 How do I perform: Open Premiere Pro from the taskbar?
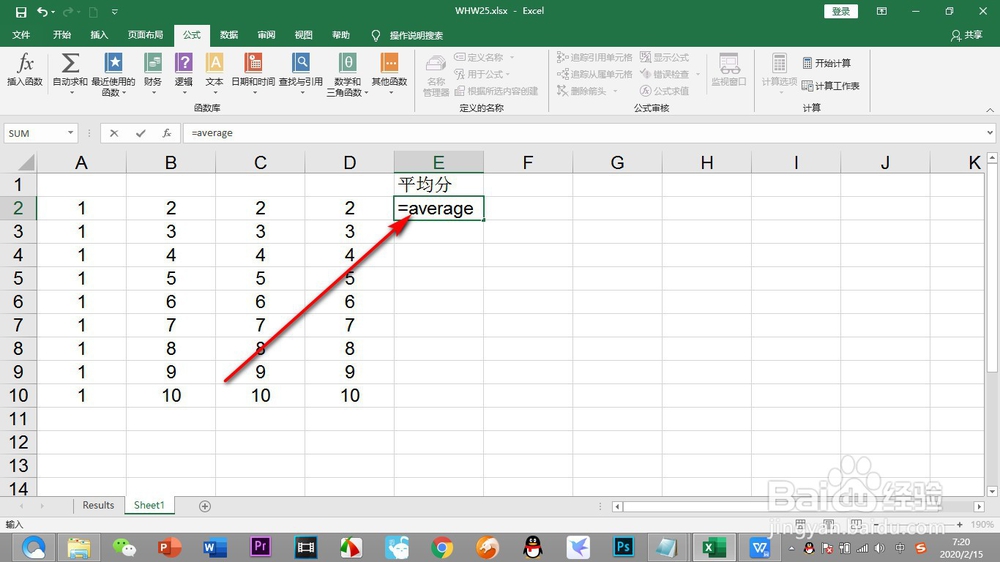point(260,547)
